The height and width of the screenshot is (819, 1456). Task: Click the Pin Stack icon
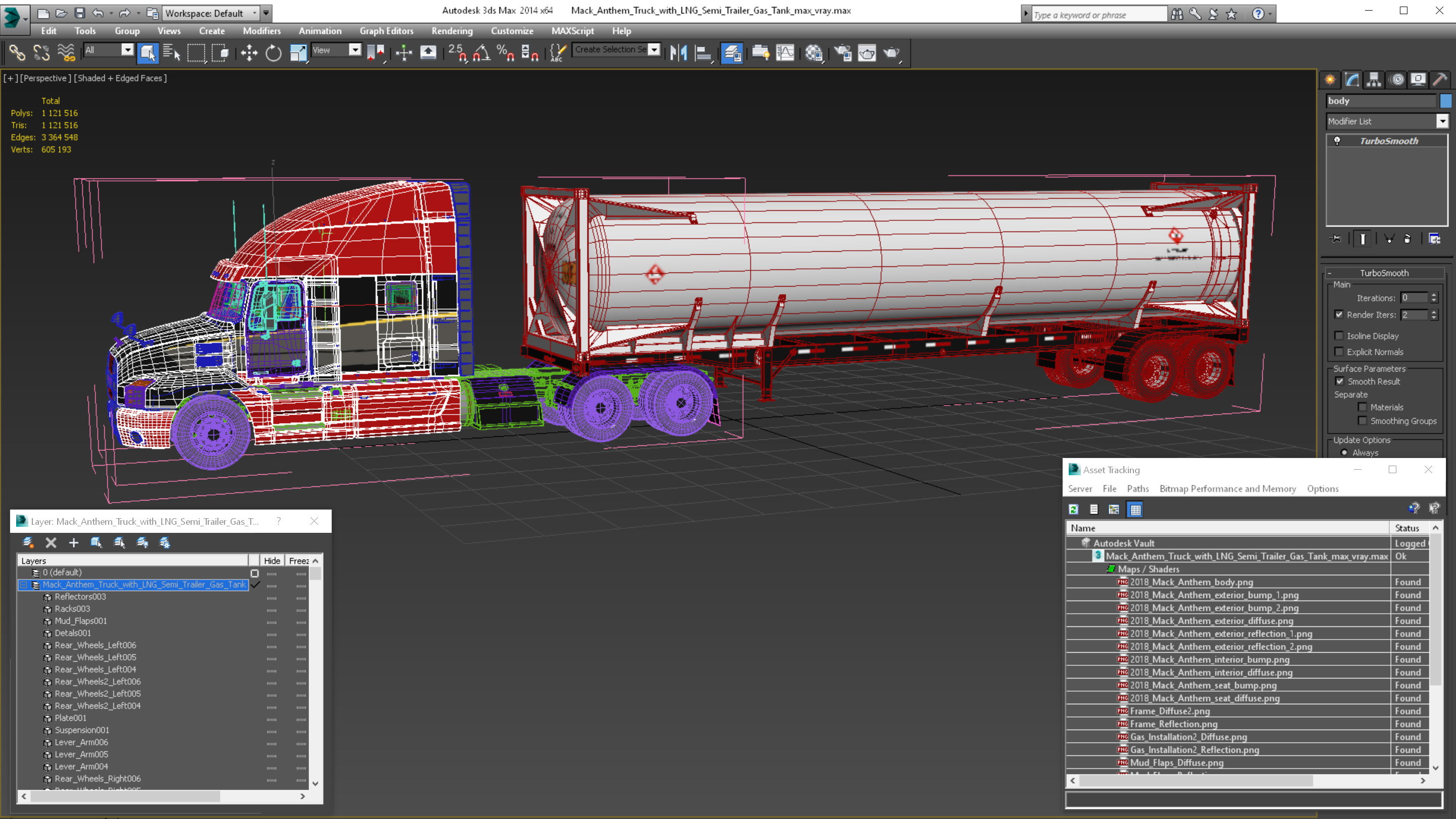1336,239
